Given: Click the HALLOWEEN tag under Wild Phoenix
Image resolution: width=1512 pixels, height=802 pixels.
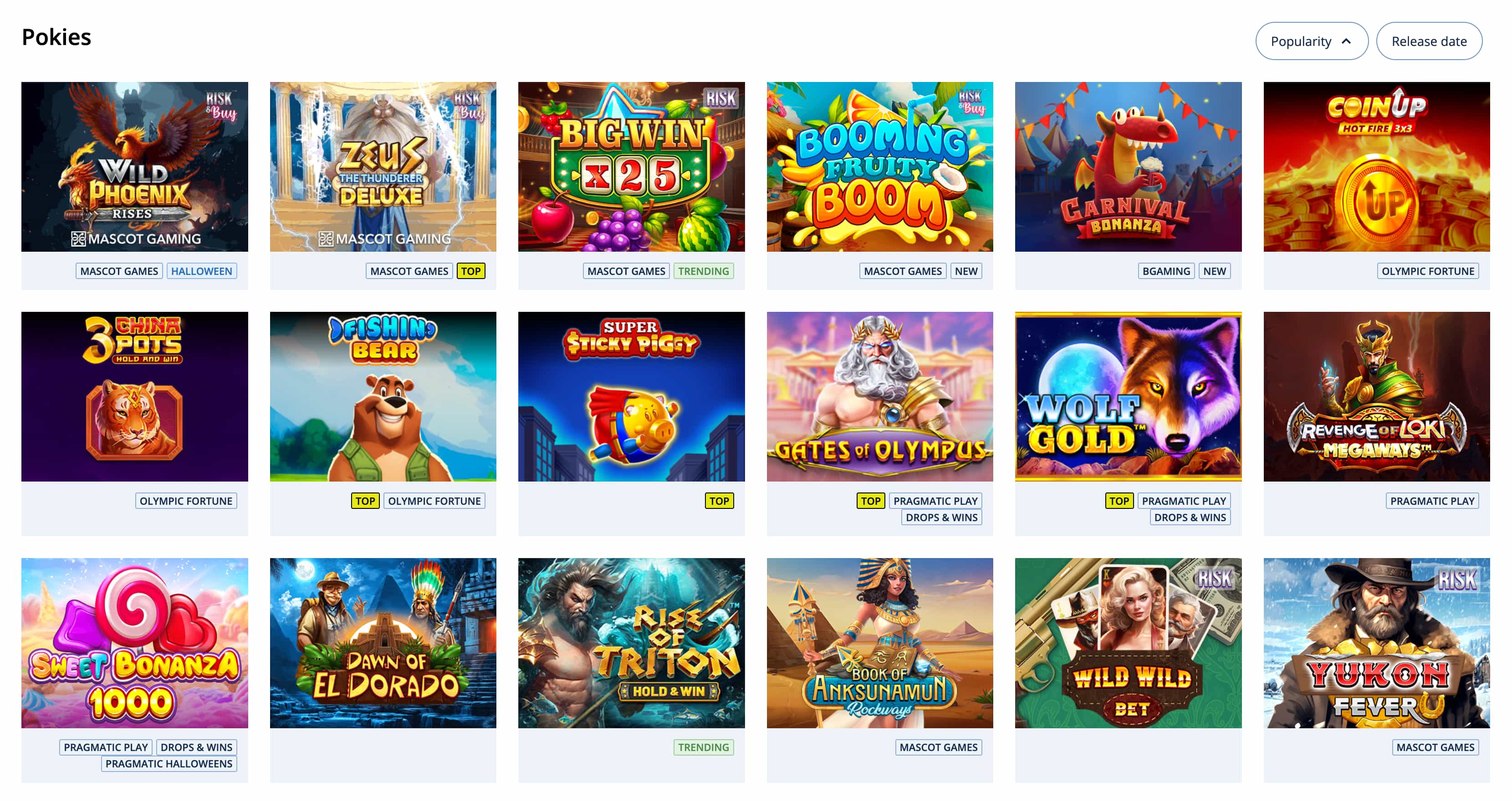Looking at the screenshot, I should [x=201, y=271].
